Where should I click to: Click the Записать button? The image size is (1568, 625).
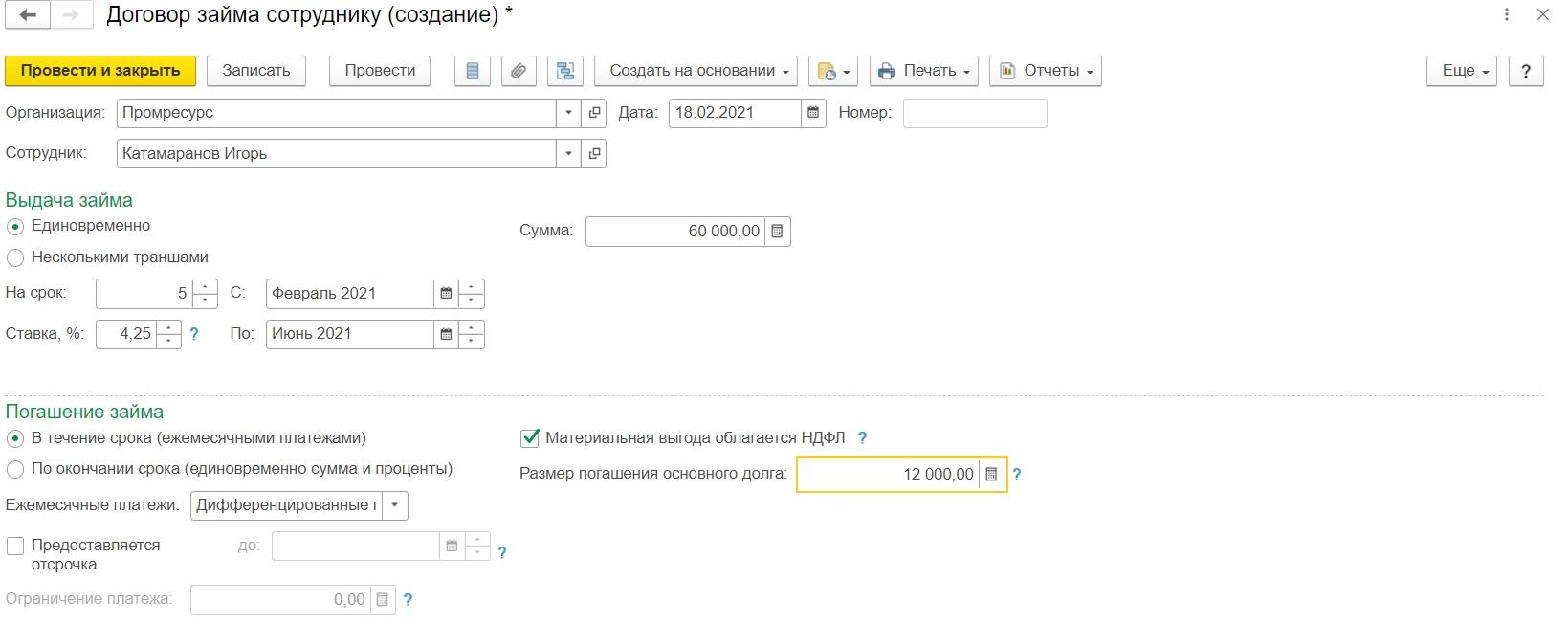(x=255, y=71)
